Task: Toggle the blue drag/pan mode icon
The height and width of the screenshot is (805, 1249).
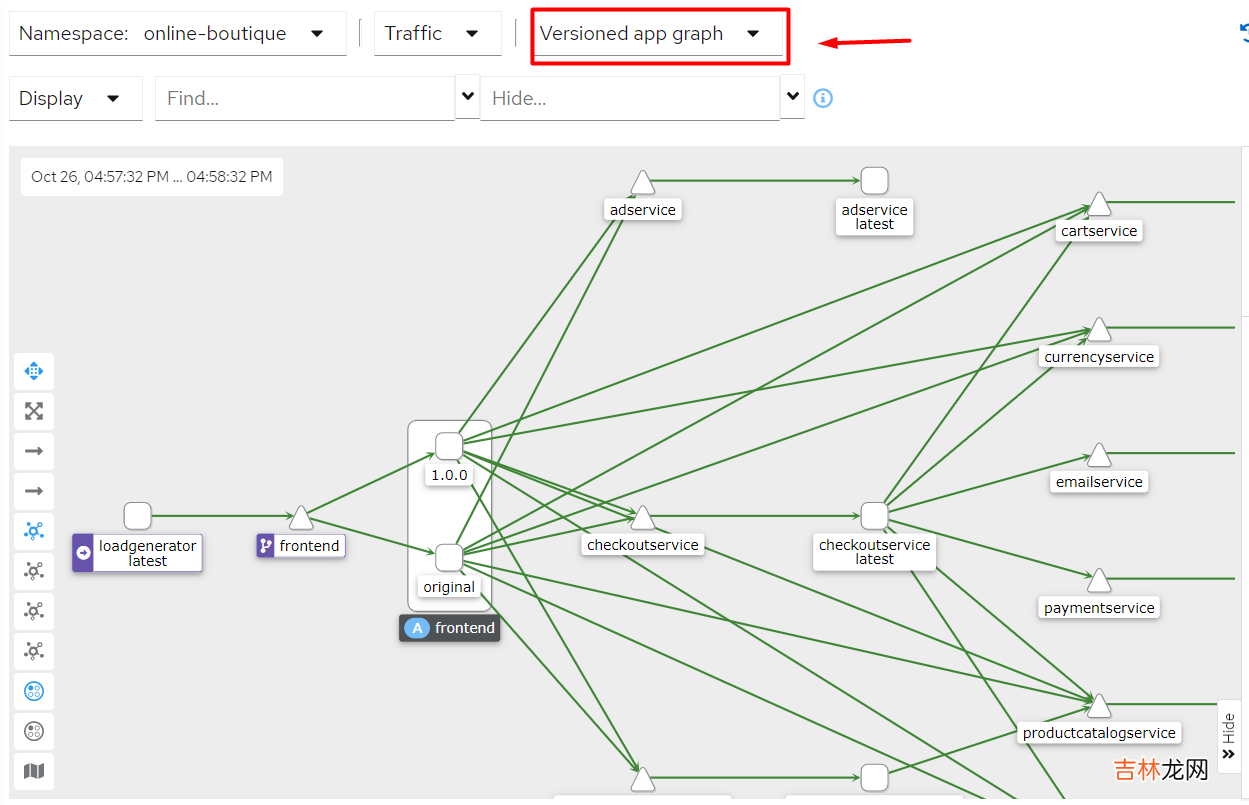Action: 34,371
